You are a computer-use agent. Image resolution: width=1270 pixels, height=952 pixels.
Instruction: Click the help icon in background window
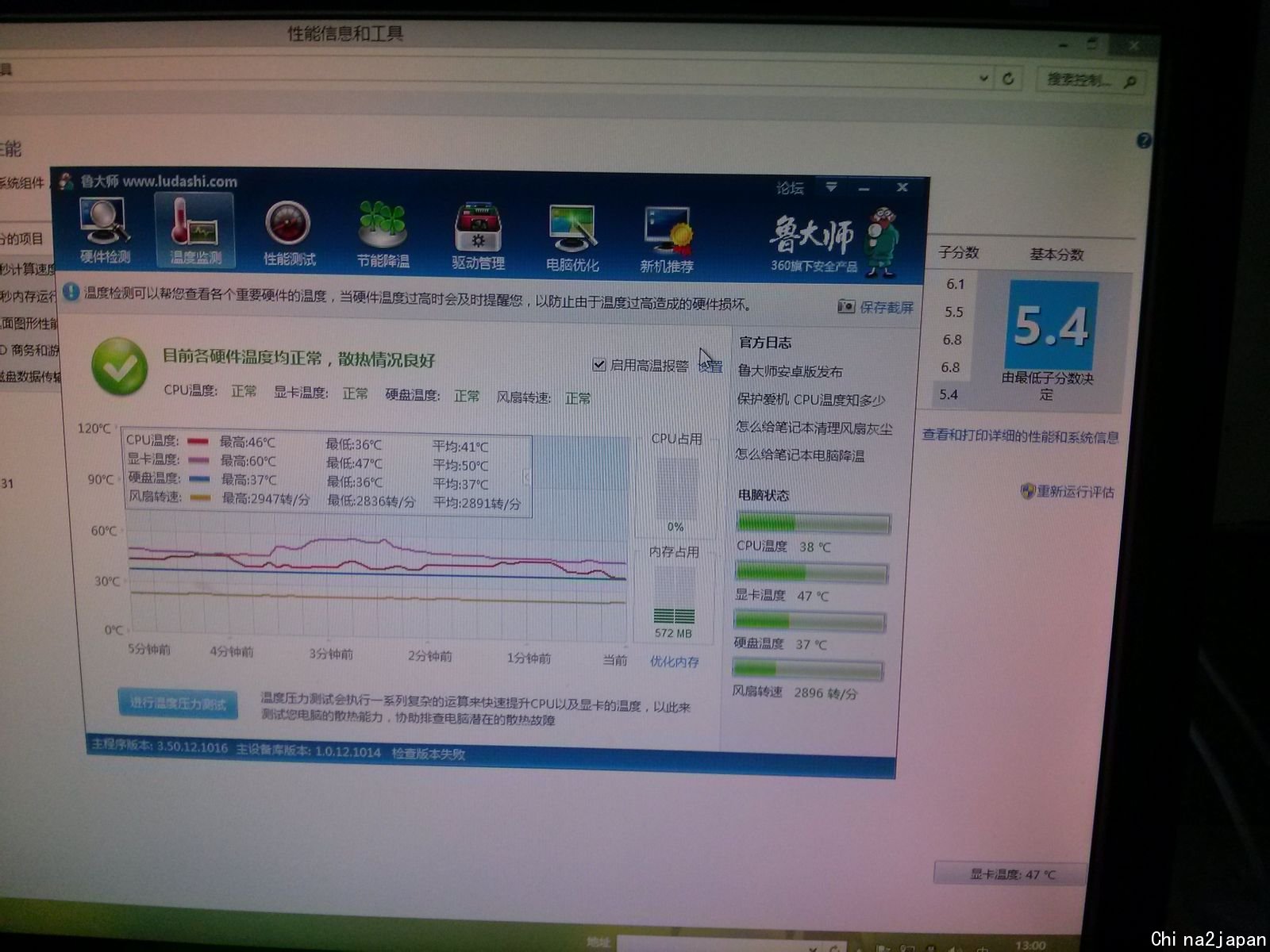(x=1144, y=141)
